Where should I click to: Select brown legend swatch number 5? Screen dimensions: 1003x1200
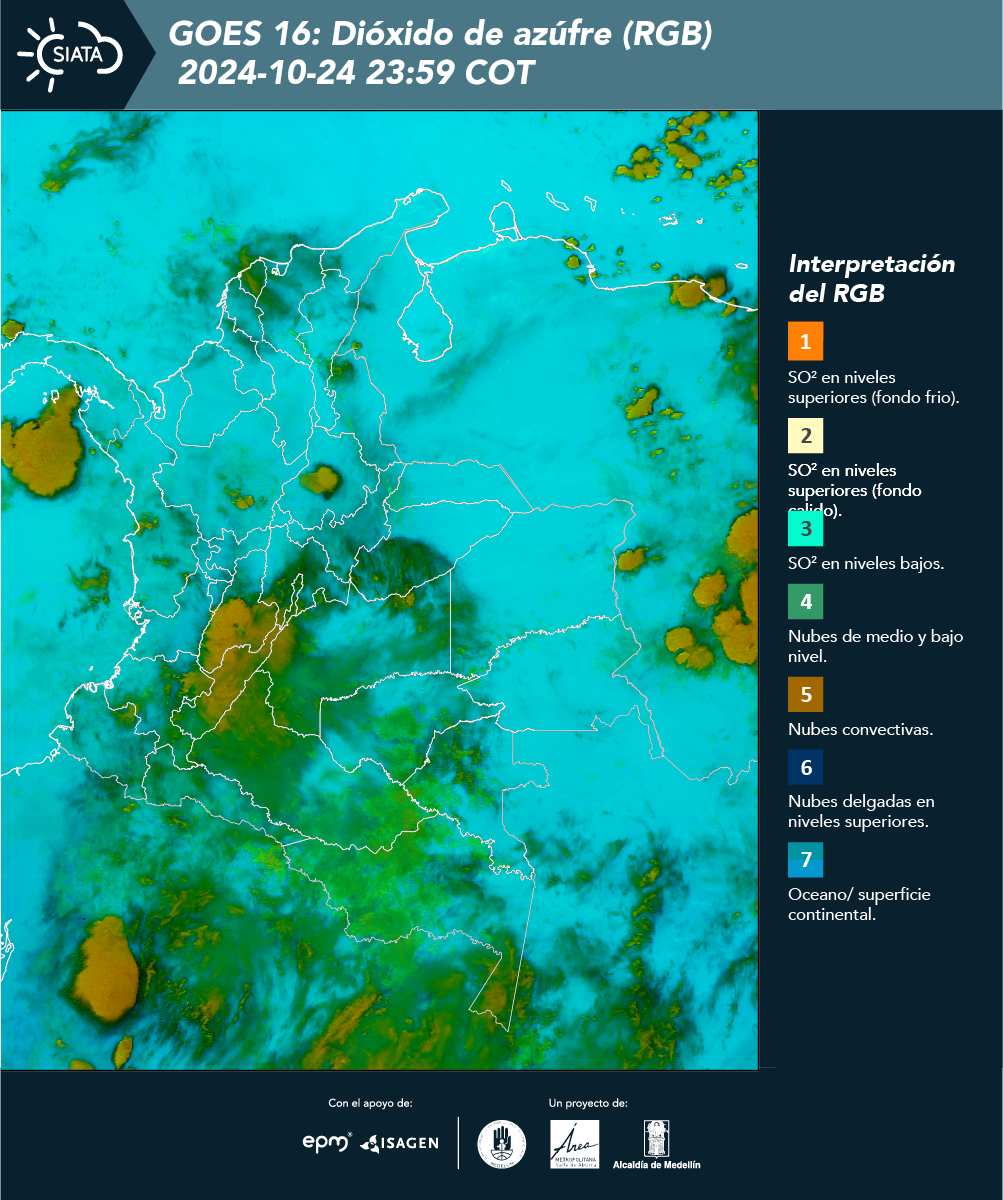coord(806,694)
